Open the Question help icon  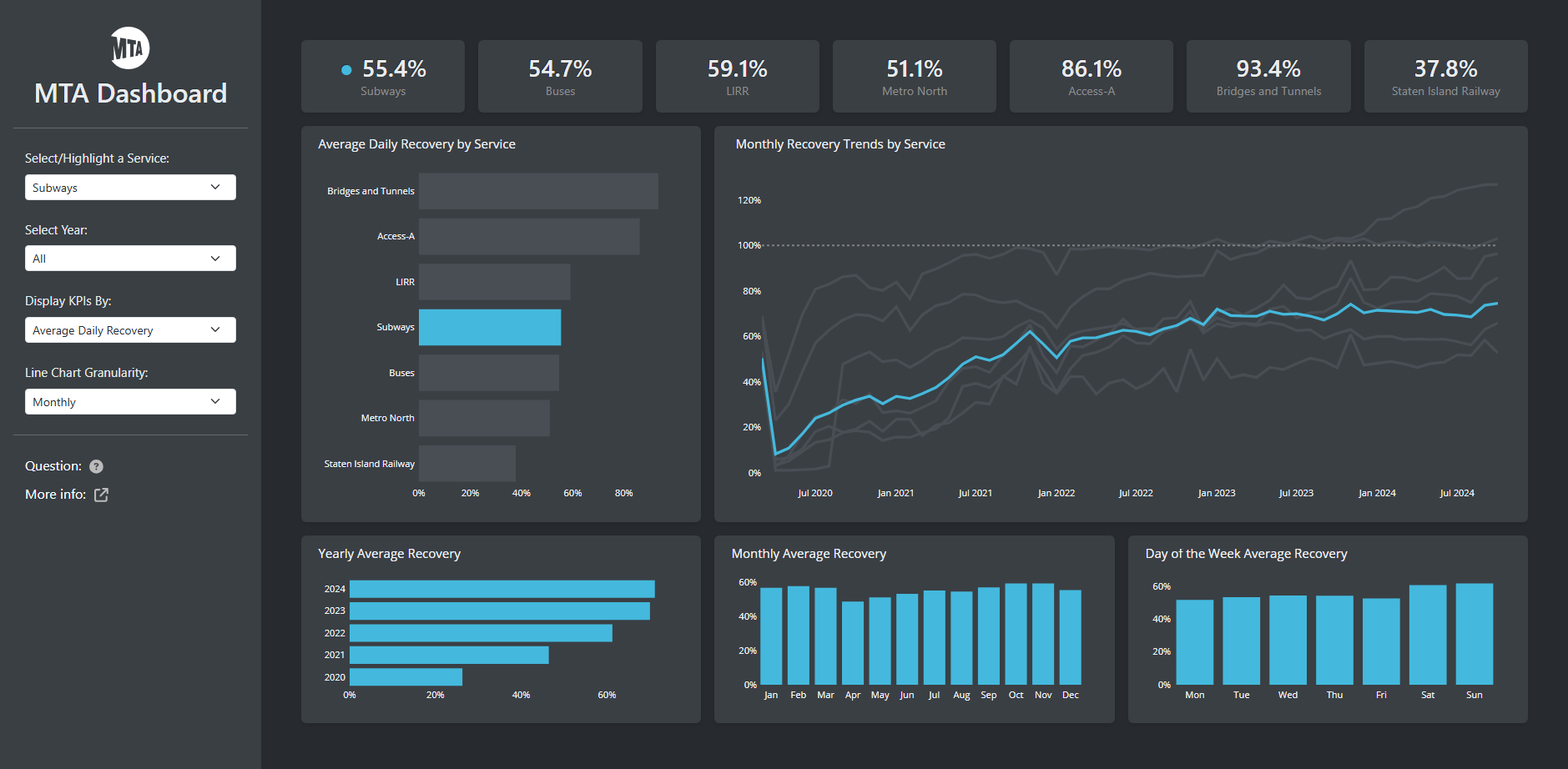(96, 466)
